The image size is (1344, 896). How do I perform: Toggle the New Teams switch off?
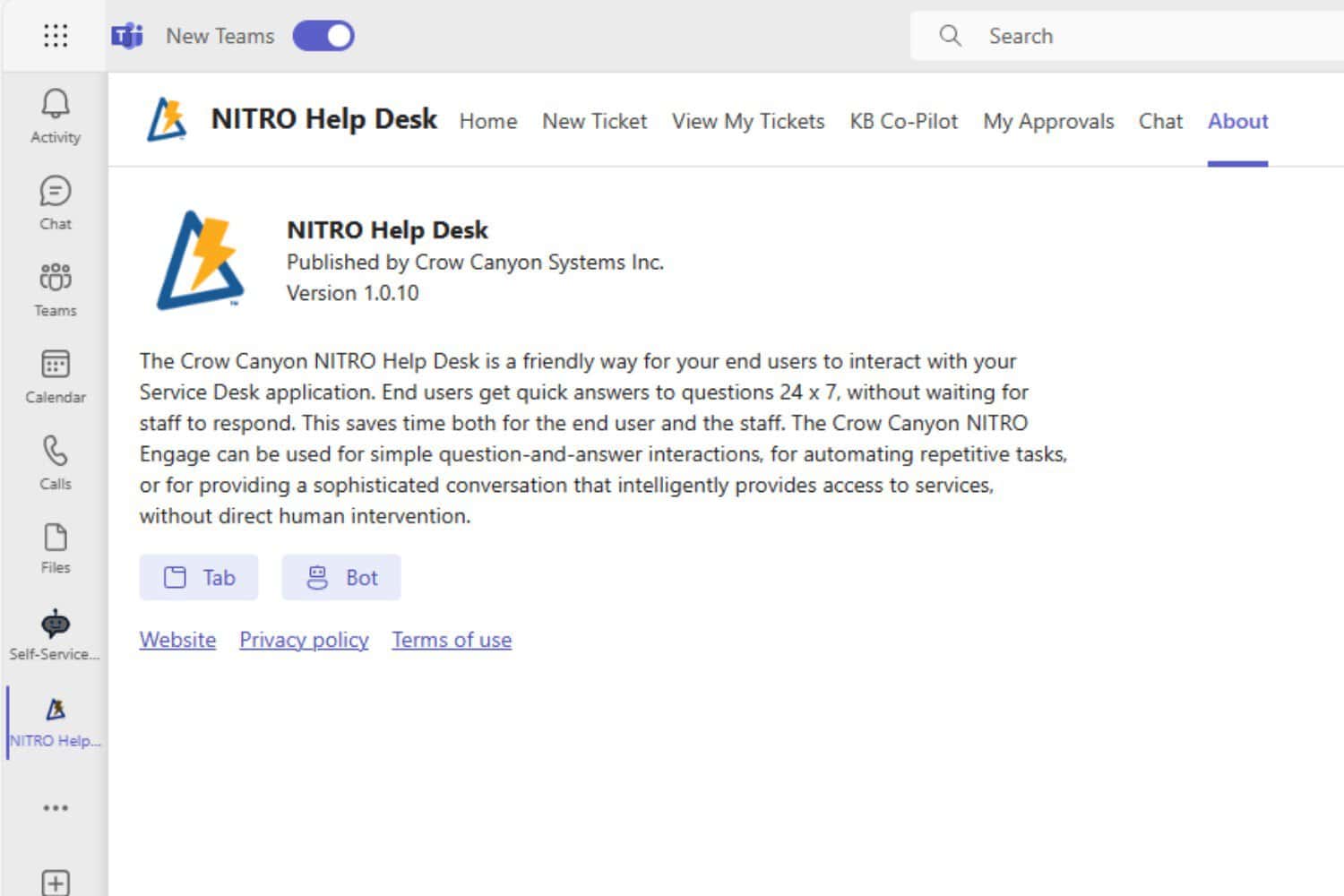[x=323, y=36]
